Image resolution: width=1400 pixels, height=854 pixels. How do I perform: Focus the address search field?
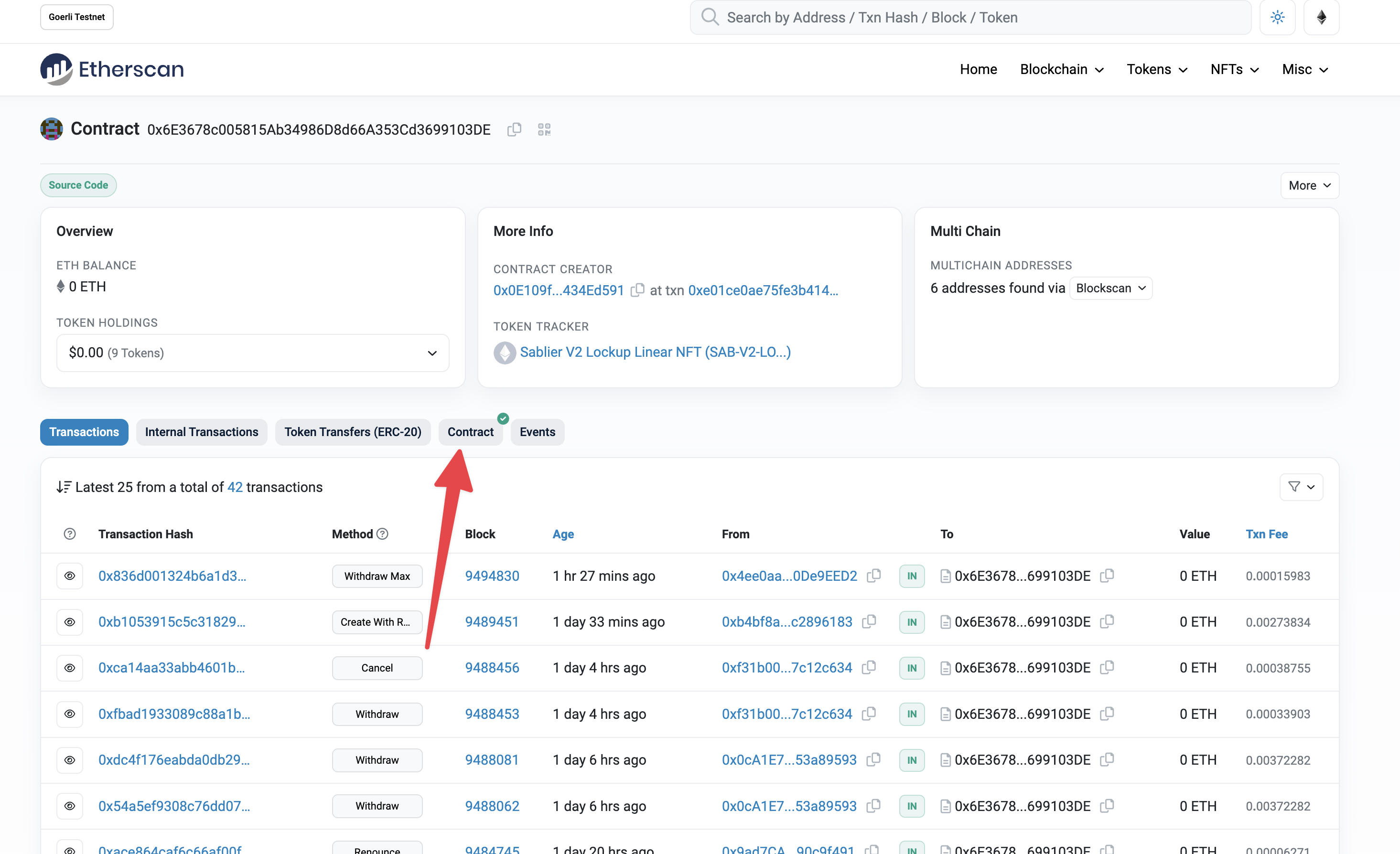(970, 17)
